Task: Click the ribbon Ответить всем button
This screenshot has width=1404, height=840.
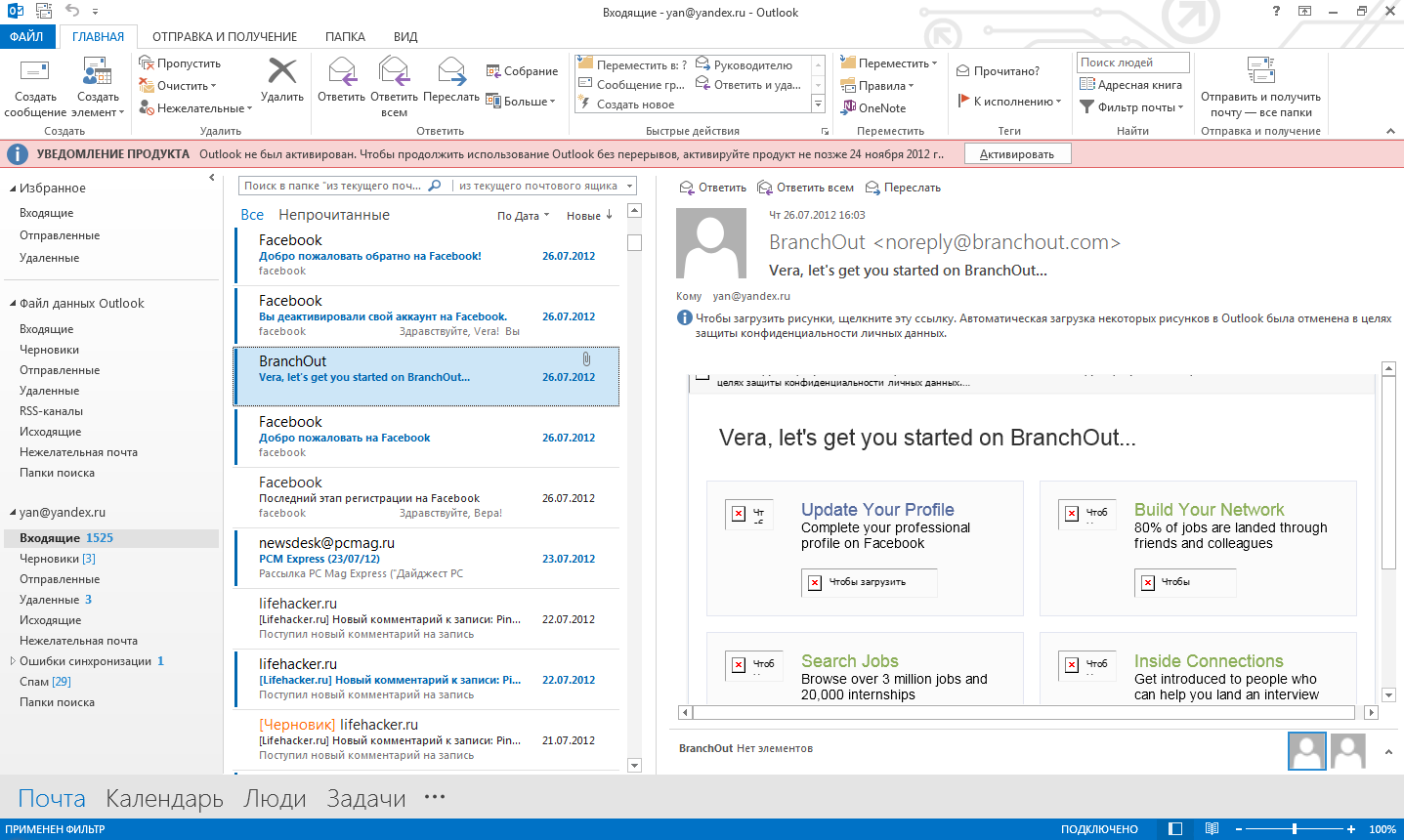Action: point(394,88)
